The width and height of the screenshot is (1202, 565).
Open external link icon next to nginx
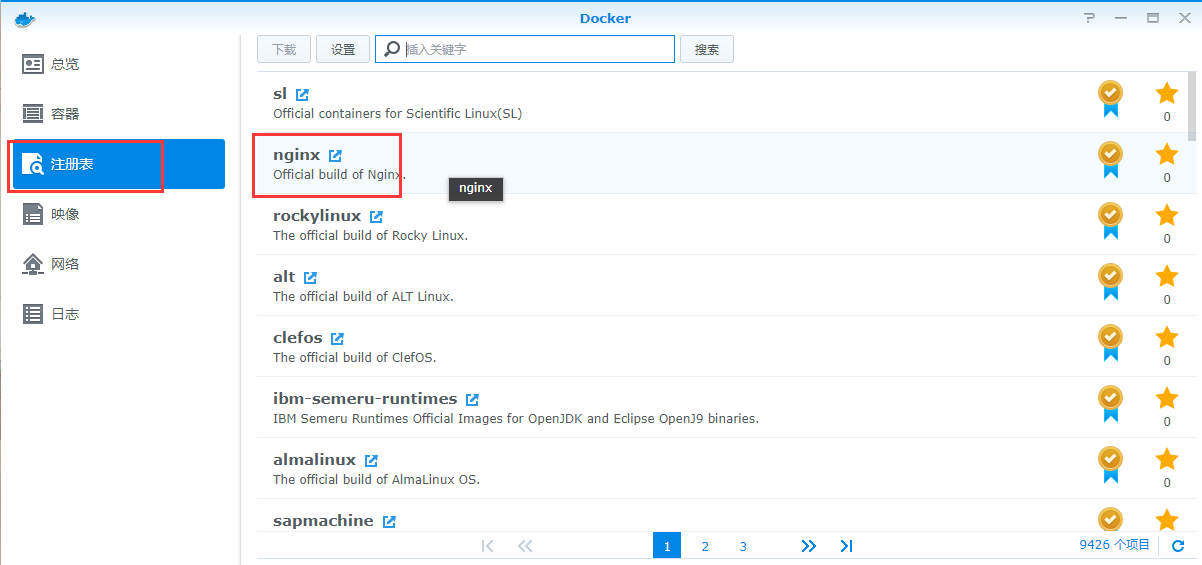335,155
